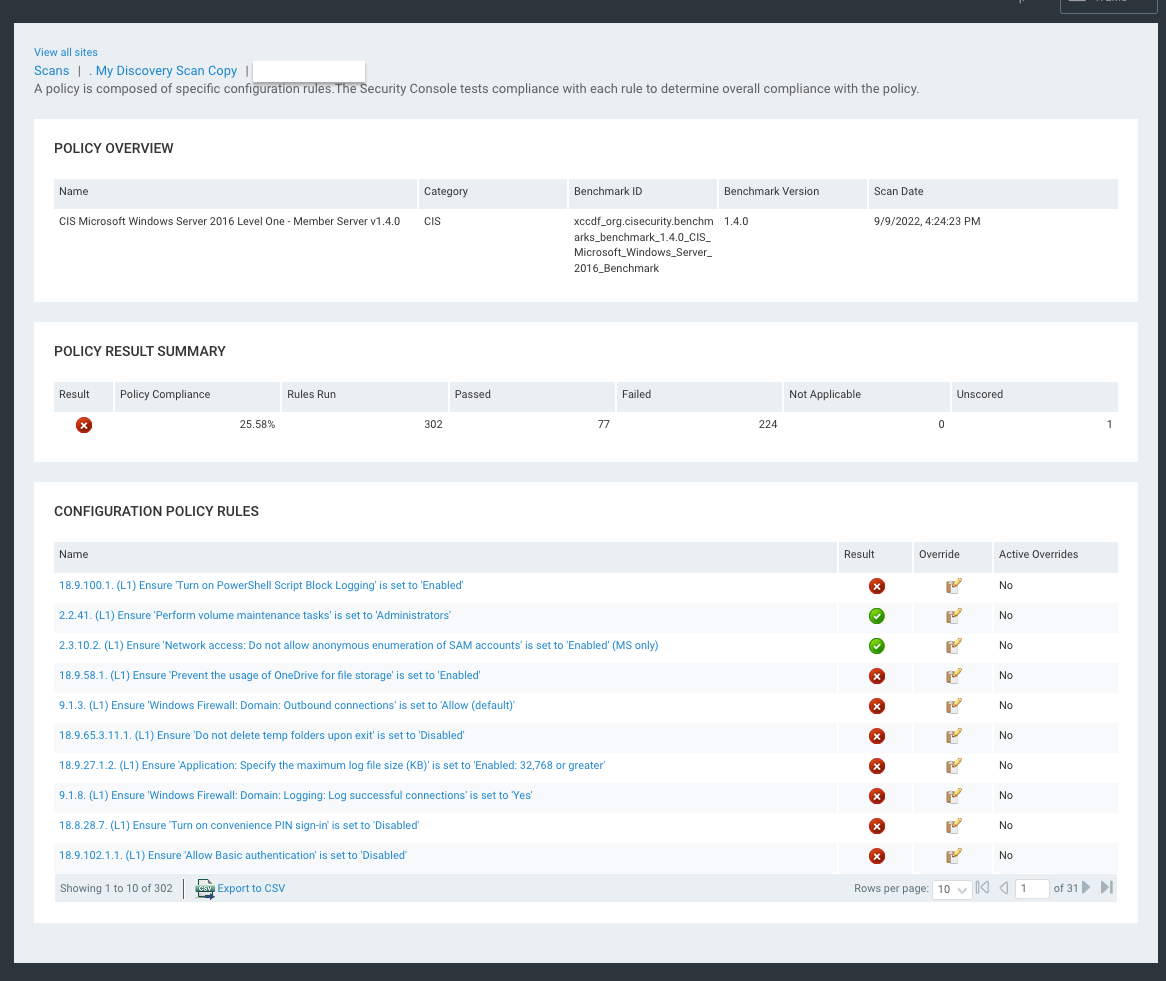Jump to last page using pagination icon

tap(1106, 887)
